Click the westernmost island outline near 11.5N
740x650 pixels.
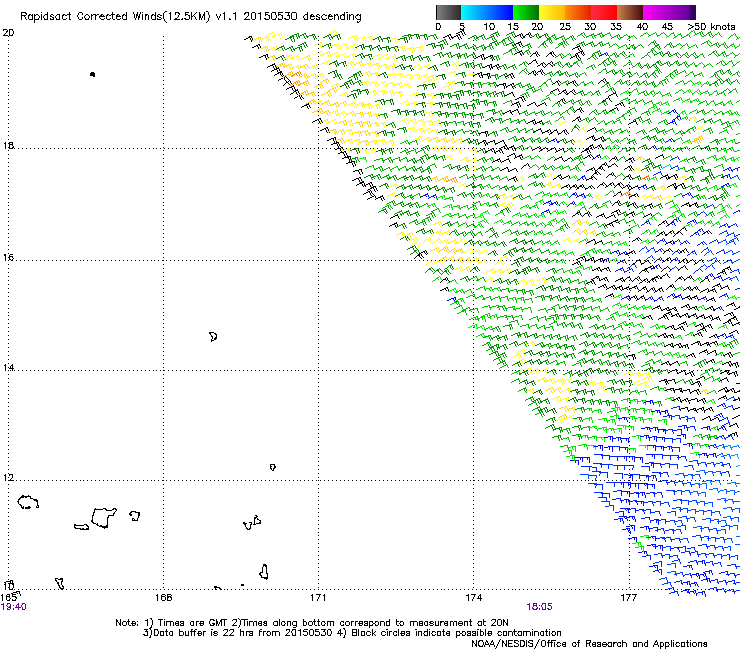[28, 502]
